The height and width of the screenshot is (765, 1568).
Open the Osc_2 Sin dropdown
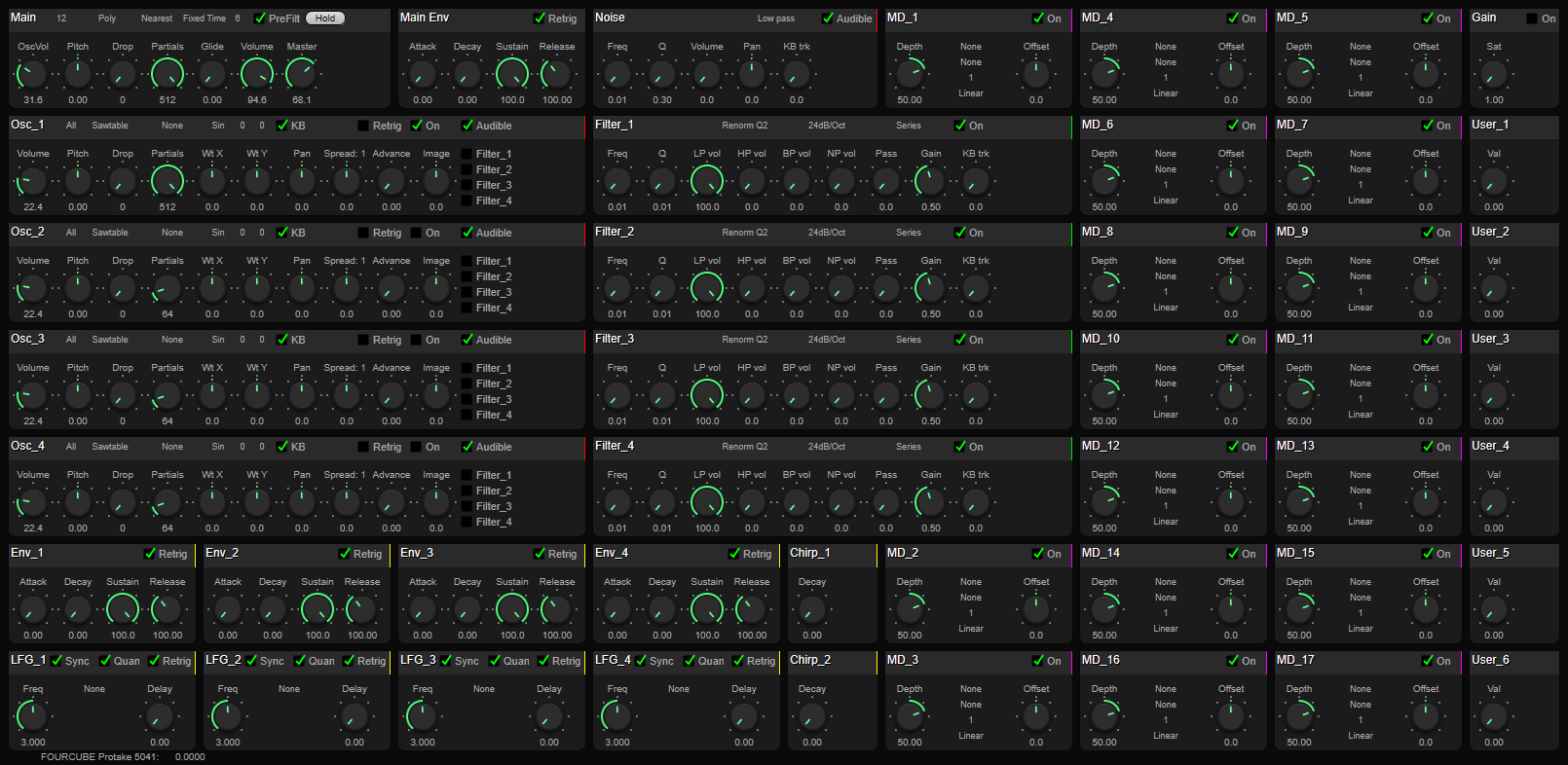[218, 233]
